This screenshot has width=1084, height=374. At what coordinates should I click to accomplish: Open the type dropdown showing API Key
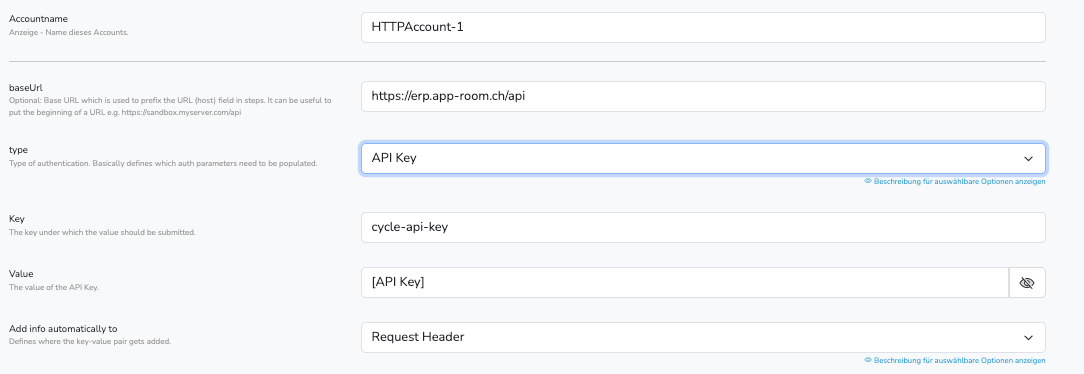[x=703, y=158]
